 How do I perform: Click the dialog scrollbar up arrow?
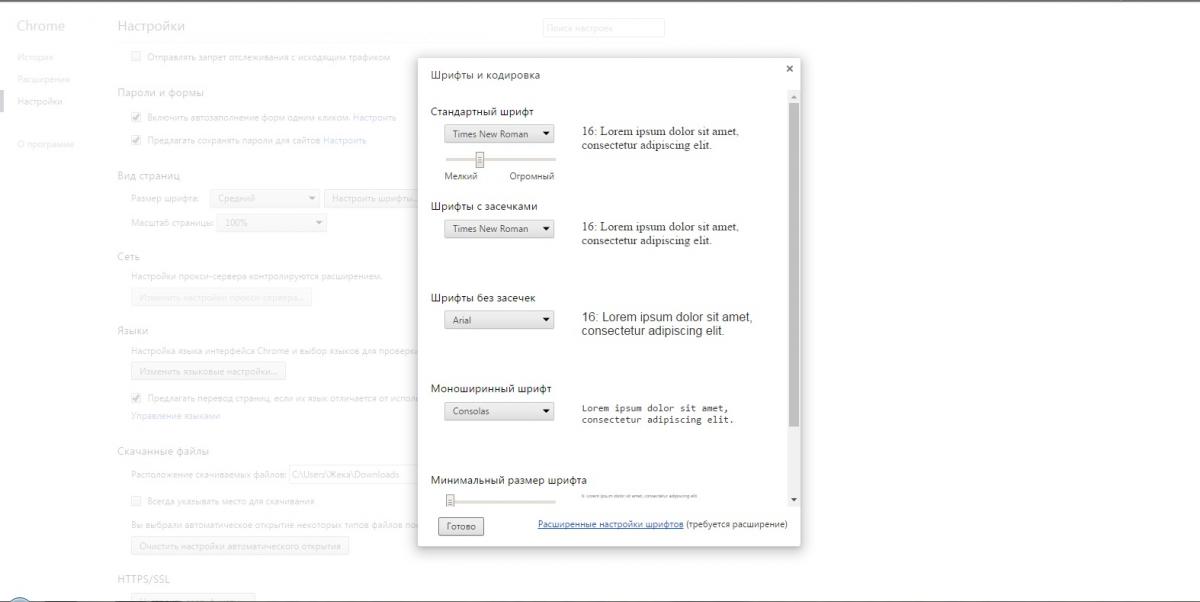coord(794,97)
